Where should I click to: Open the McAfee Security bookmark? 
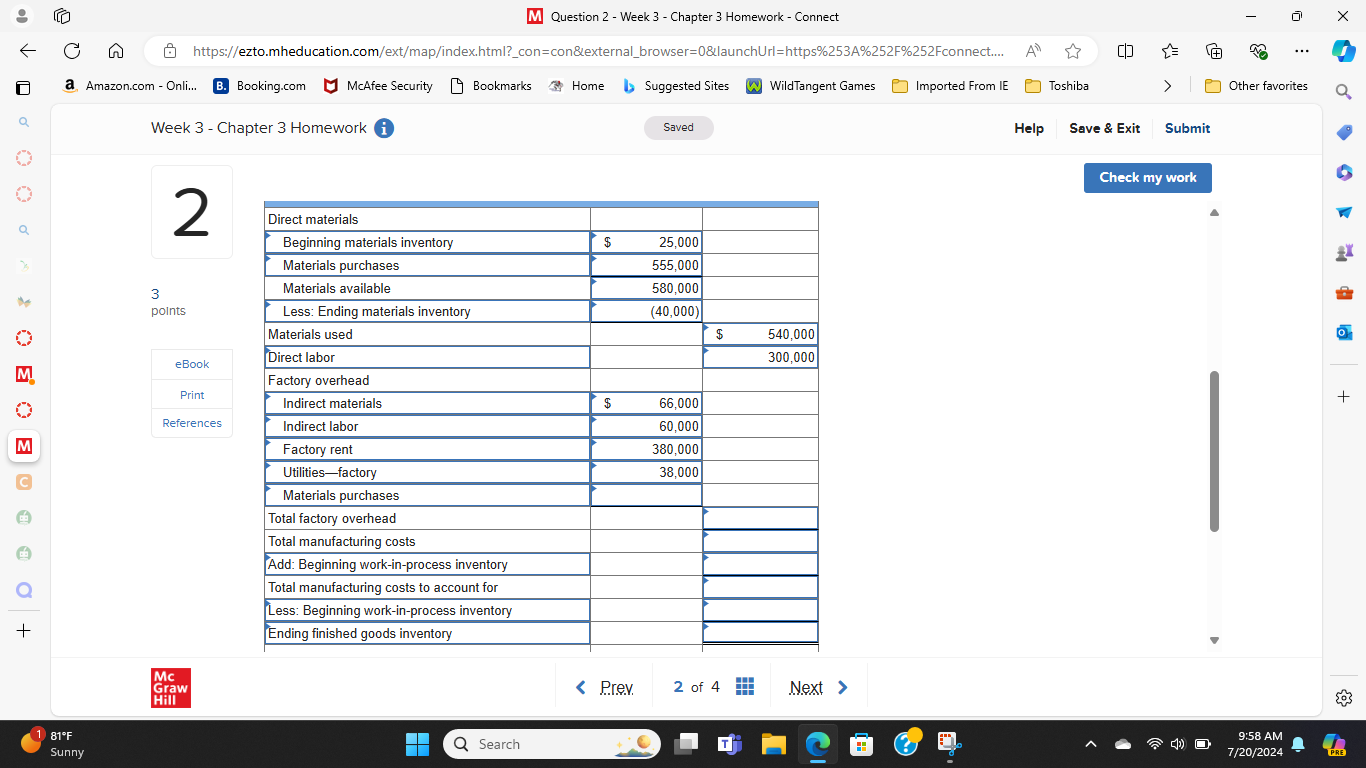(x=378, y=86)
